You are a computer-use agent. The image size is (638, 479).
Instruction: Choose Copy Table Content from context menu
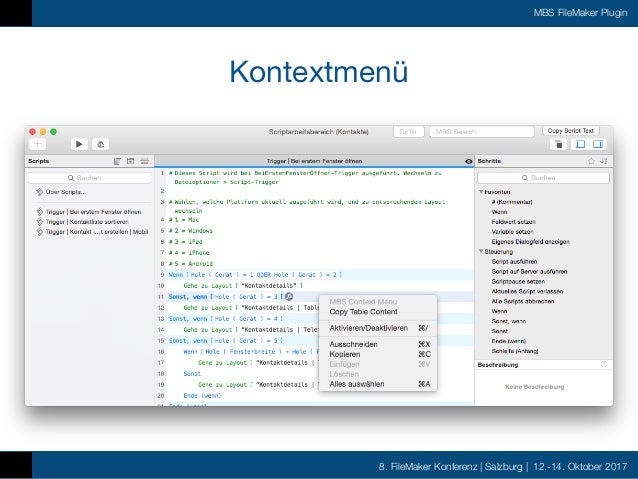378,312
